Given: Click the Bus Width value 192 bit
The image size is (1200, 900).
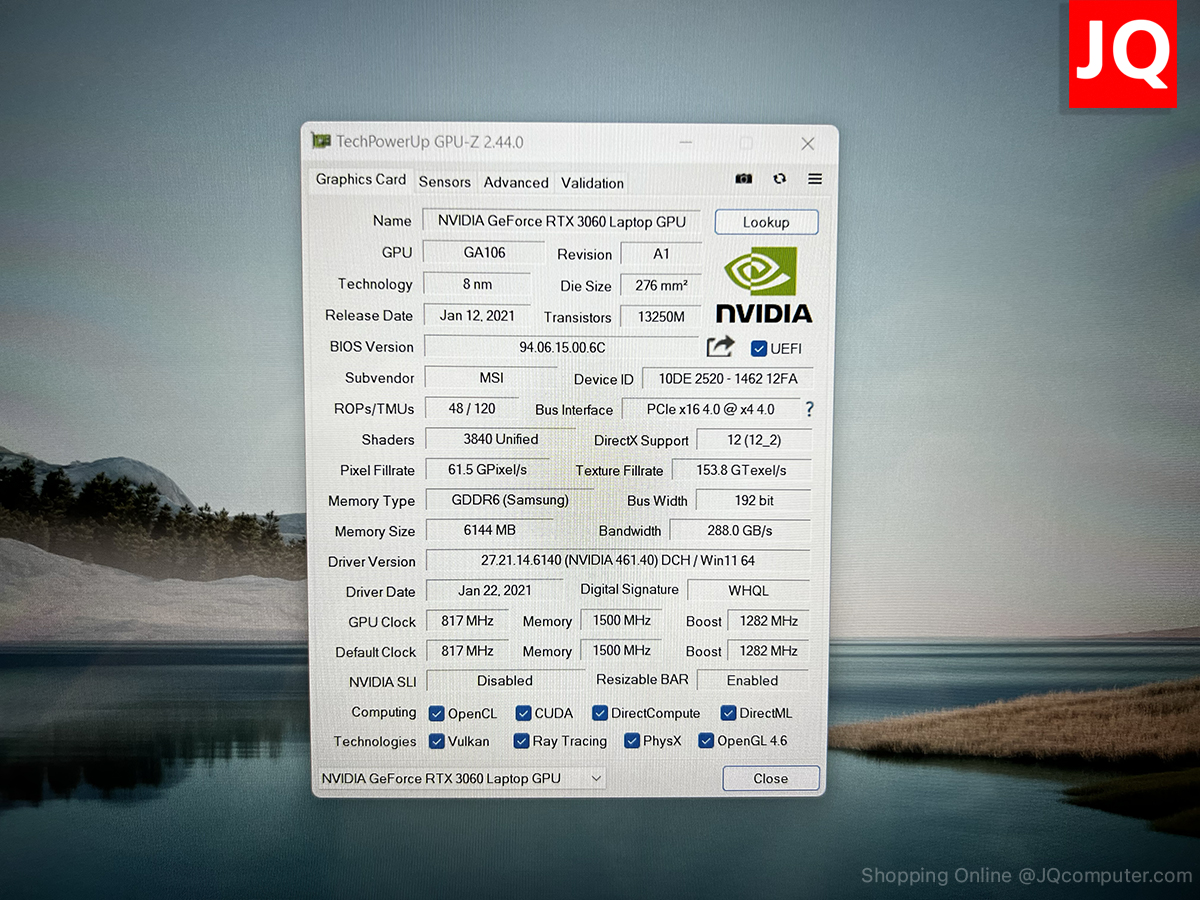Looking at the screenshot, I should (753, 500).
